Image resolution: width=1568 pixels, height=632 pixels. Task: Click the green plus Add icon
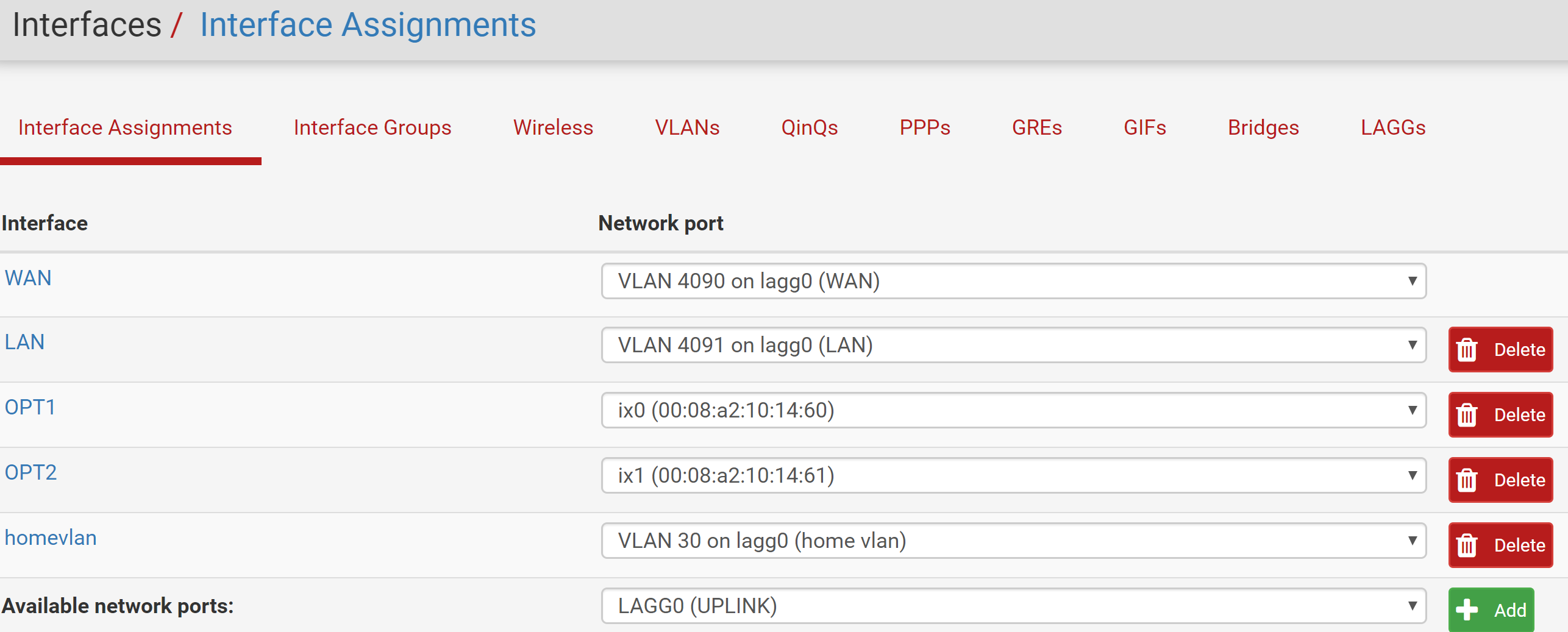[1467, 610]
